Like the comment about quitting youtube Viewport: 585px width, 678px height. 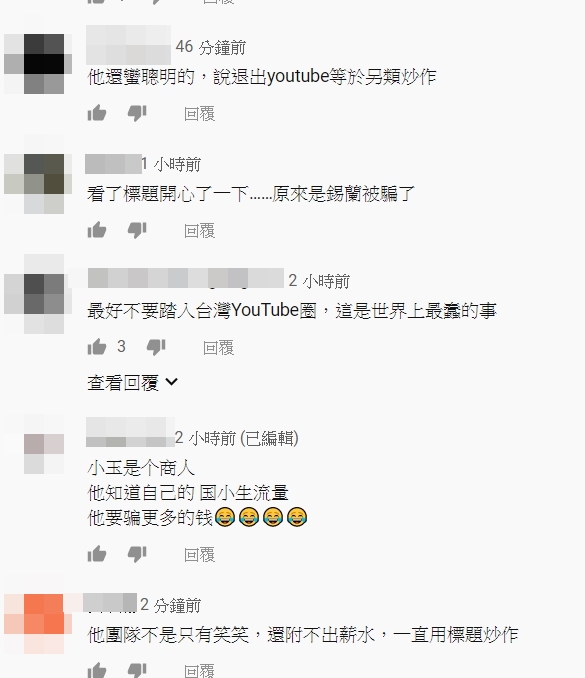[97, 113]
